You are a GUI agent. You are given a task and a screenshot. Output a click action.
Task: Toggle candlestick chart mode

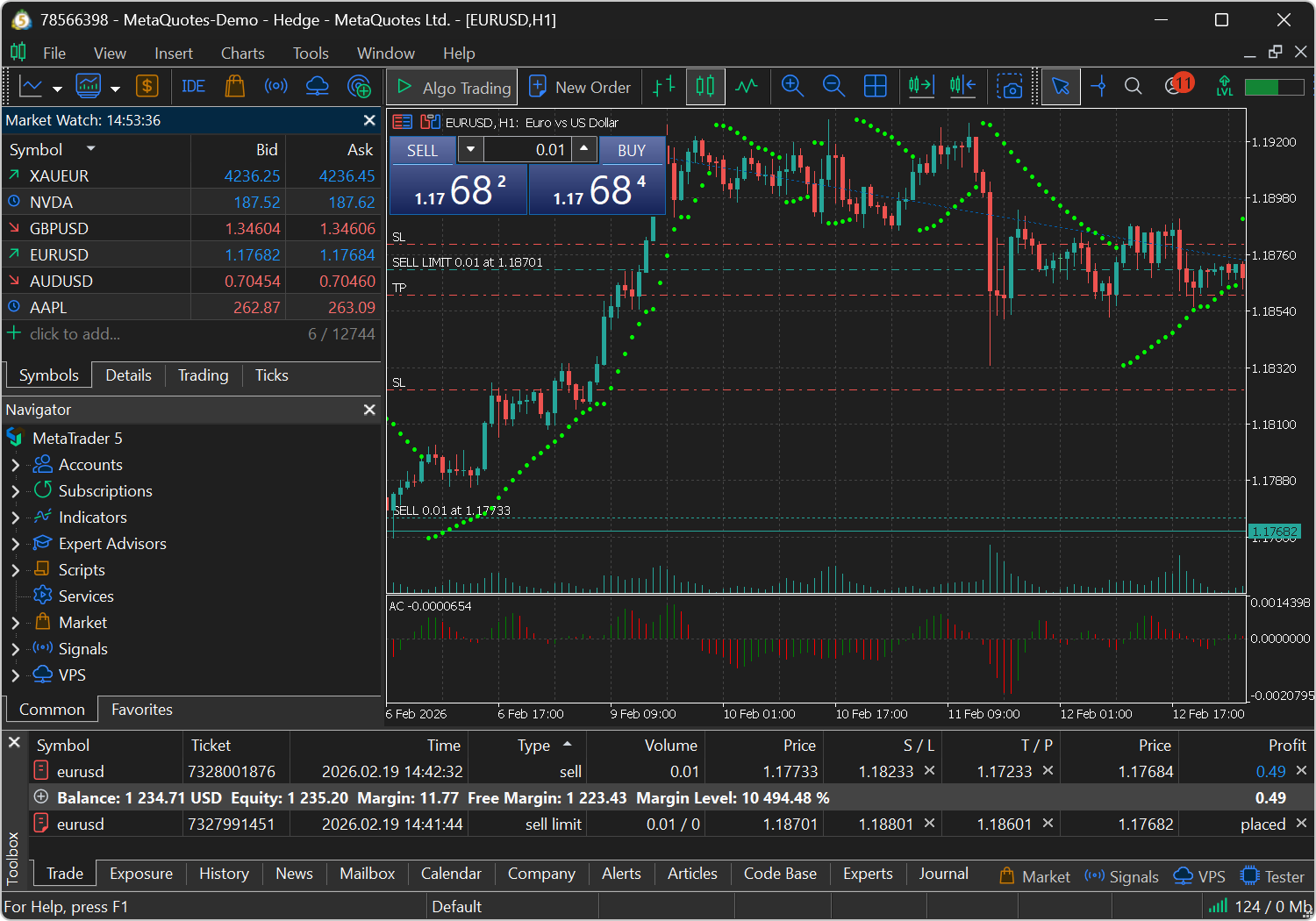click(x=705, y=86)
